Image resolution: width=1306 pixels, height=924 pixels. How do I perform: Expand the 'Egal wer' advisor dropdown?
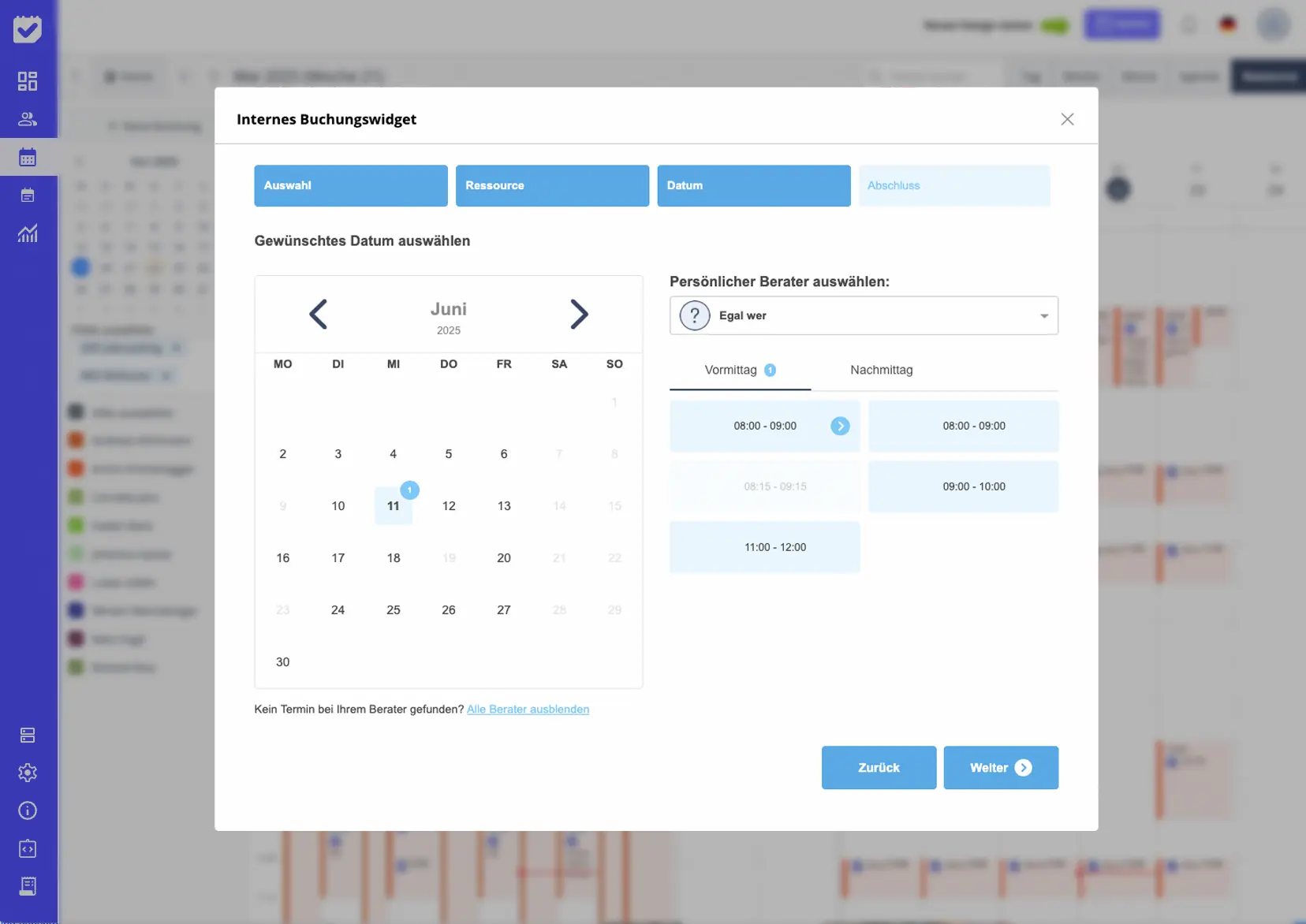tap(864, 315)
